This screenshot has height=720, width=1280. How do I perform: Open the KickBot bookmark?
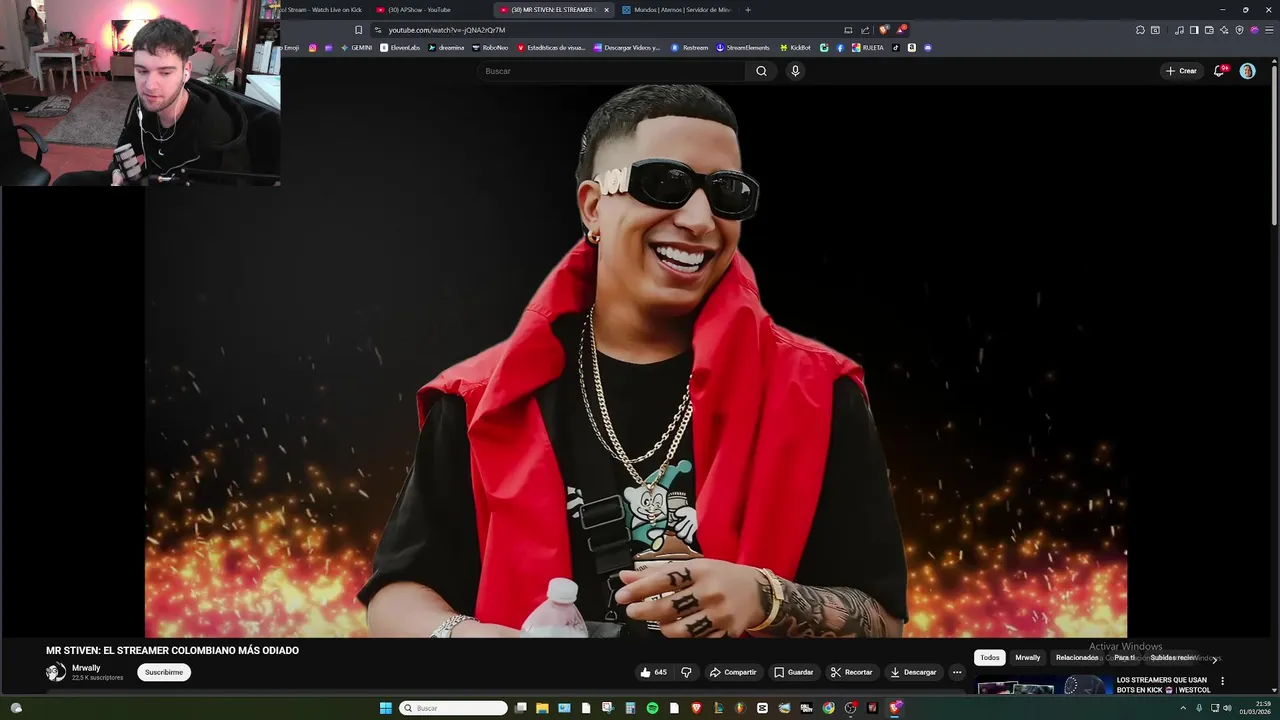796,48
